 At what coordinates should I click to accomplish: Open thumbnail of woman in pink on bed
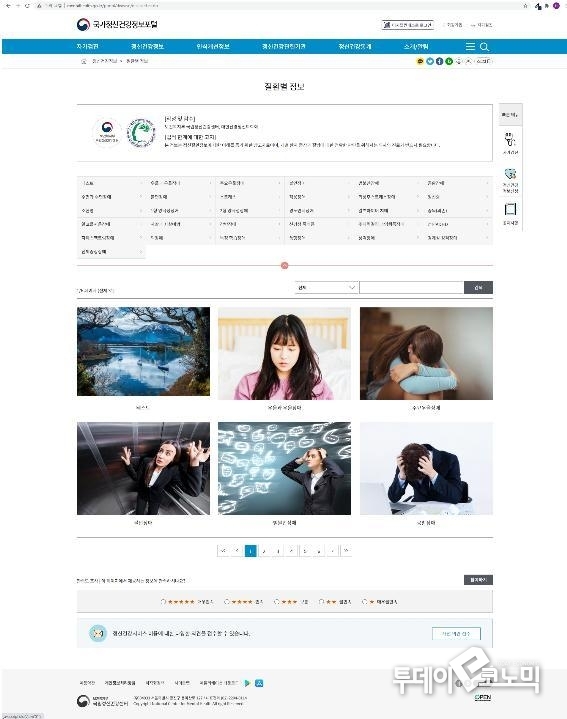(x=284, y=353)
